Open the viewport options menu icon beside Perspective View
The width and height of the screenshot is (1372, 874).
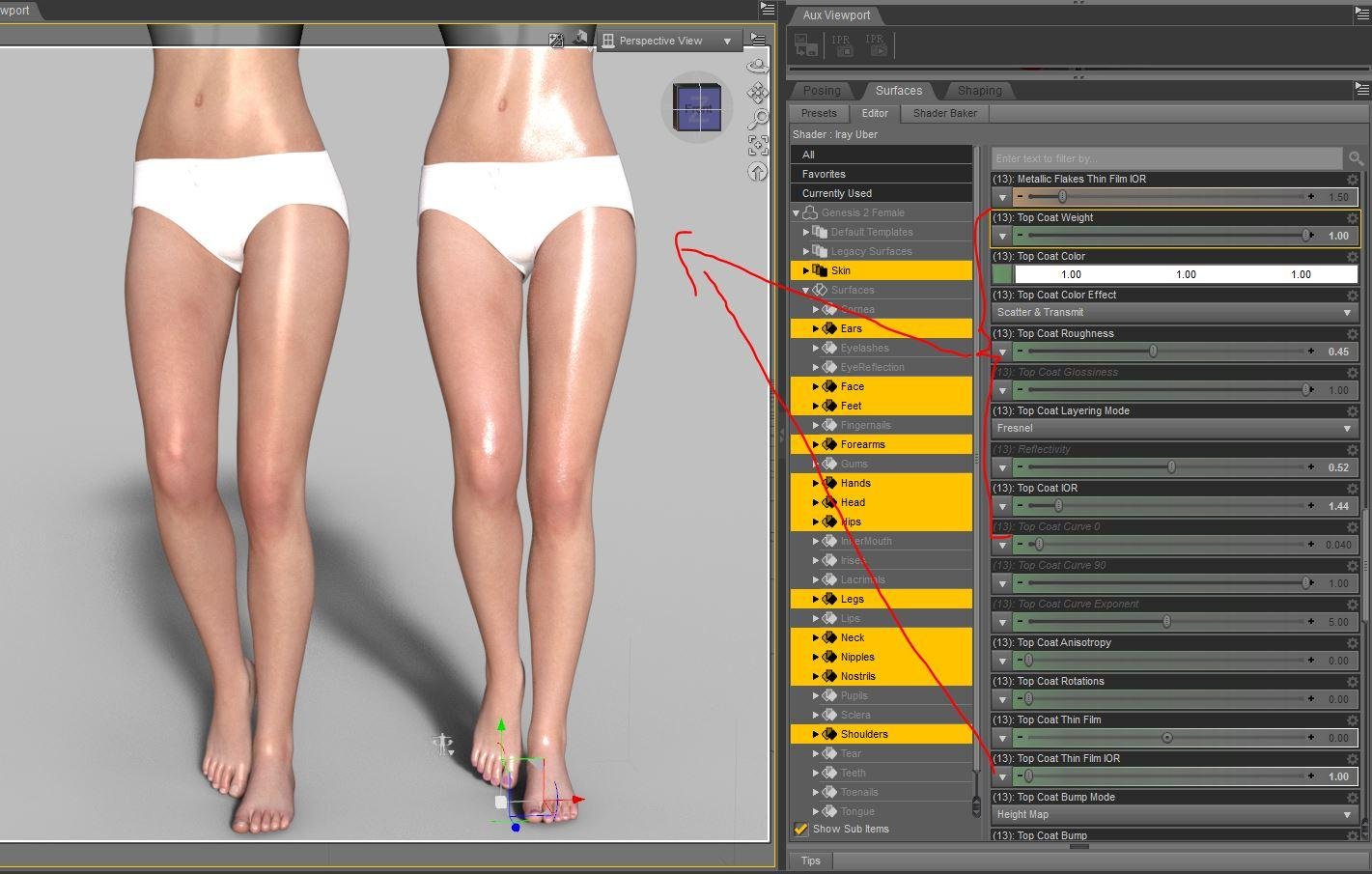[x=758, y=40]
